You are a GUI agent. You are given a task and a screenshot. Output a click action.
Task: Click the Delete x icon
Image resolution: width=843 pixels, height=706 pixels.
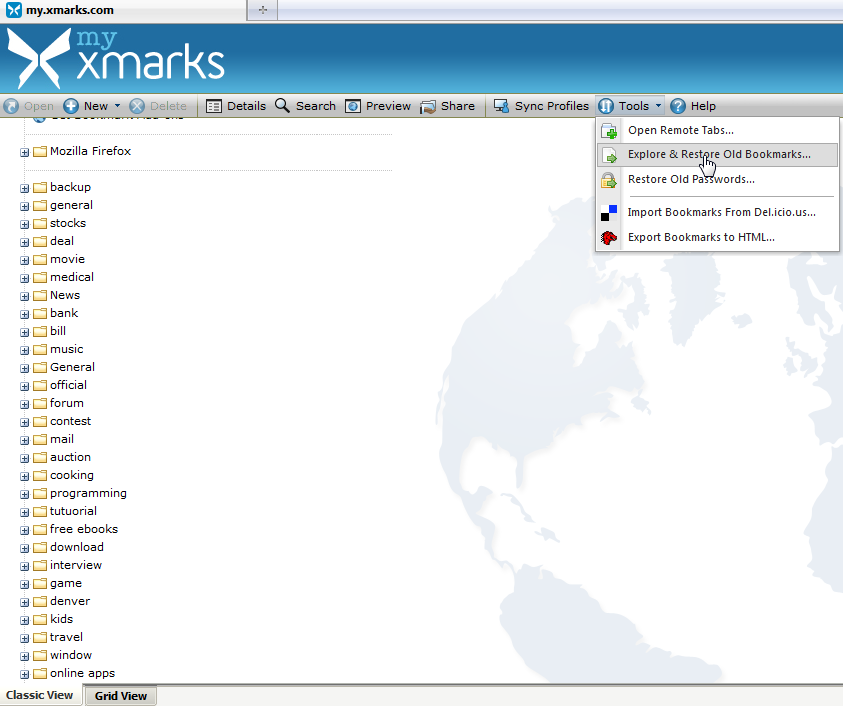[x=137, y=106]
